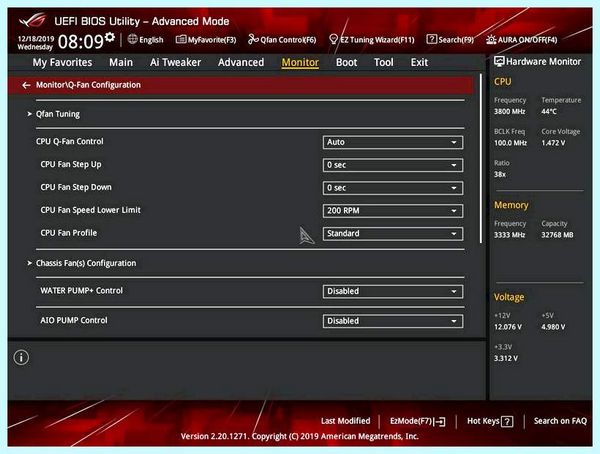Viewport: 600px width, 454px height.
Task: Open CPU Fan Profile dropdown
Action: point(393,234)
